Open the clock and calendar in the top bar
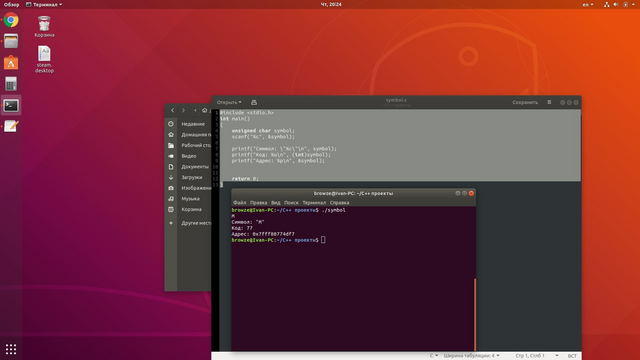 [x=331, y=4]
